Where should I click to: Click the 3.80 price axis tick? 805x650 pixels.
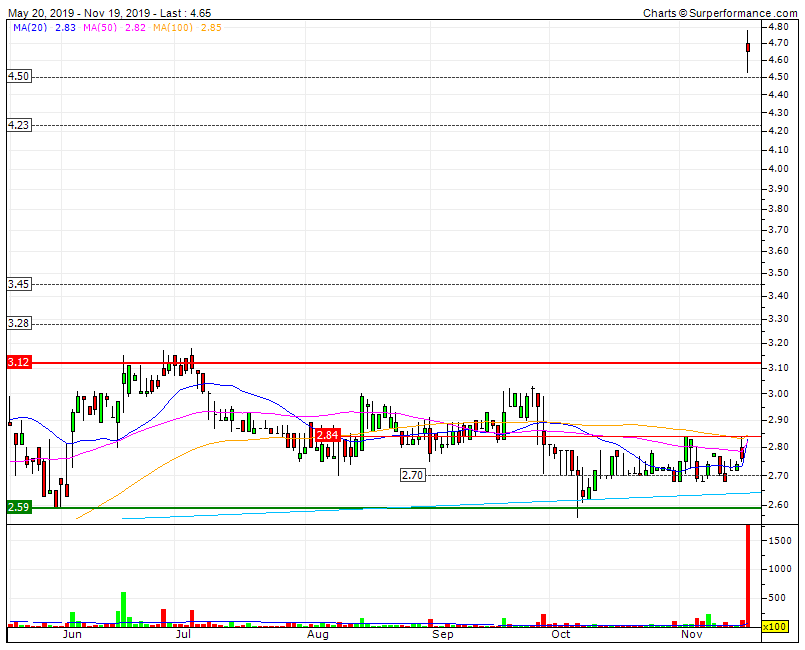tap(778, 208)
